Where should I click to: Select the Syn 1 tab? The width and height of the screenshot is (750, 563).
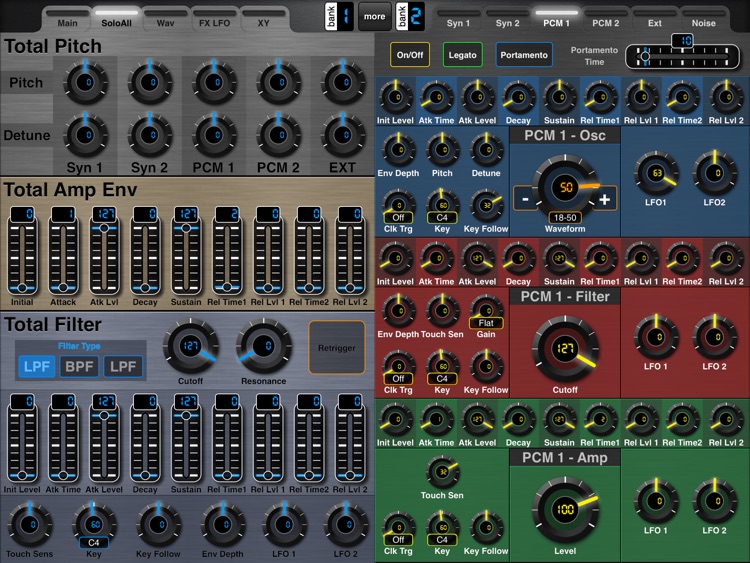(x=458, y=19)
